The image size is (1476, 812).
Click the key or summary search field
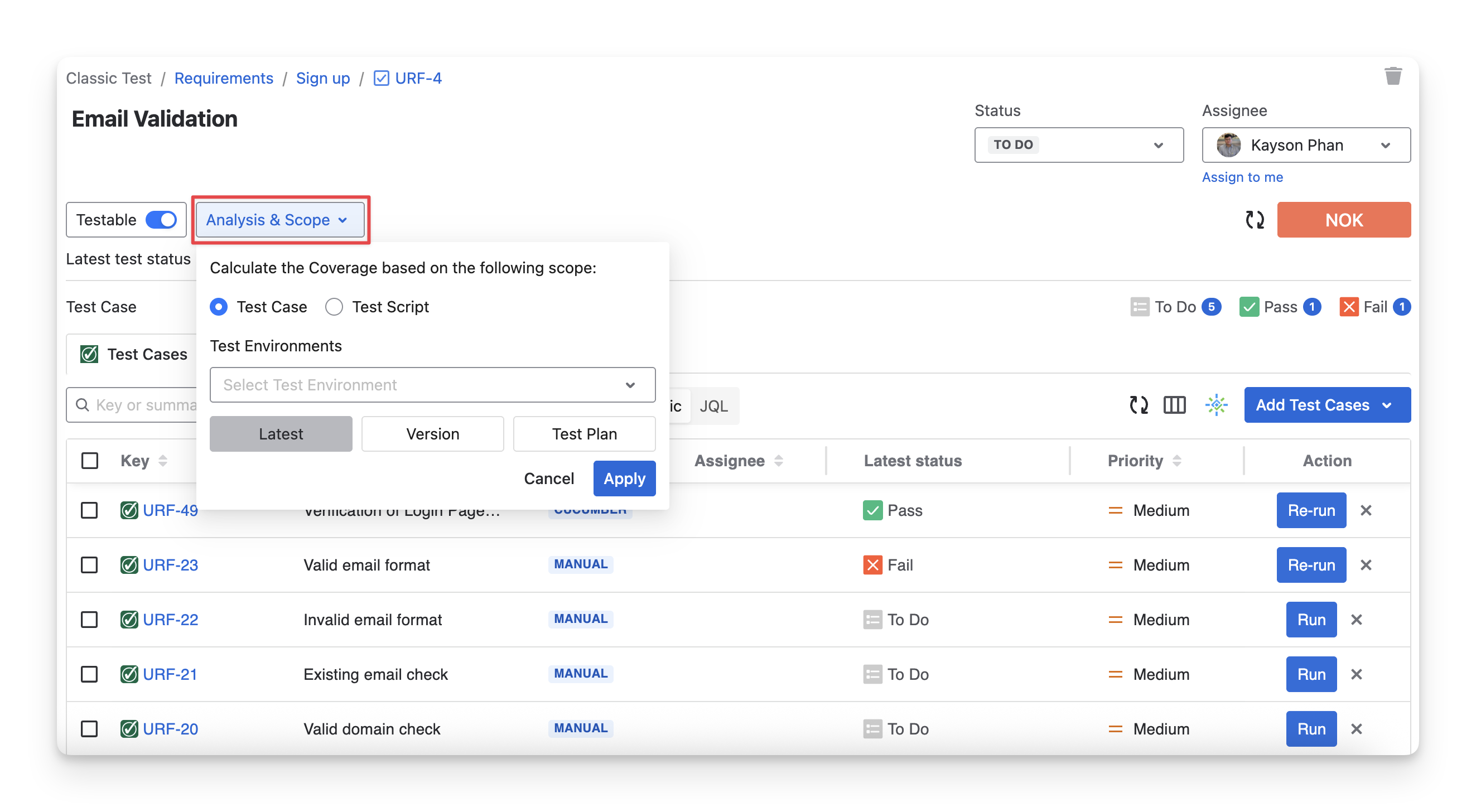(143, 405)
